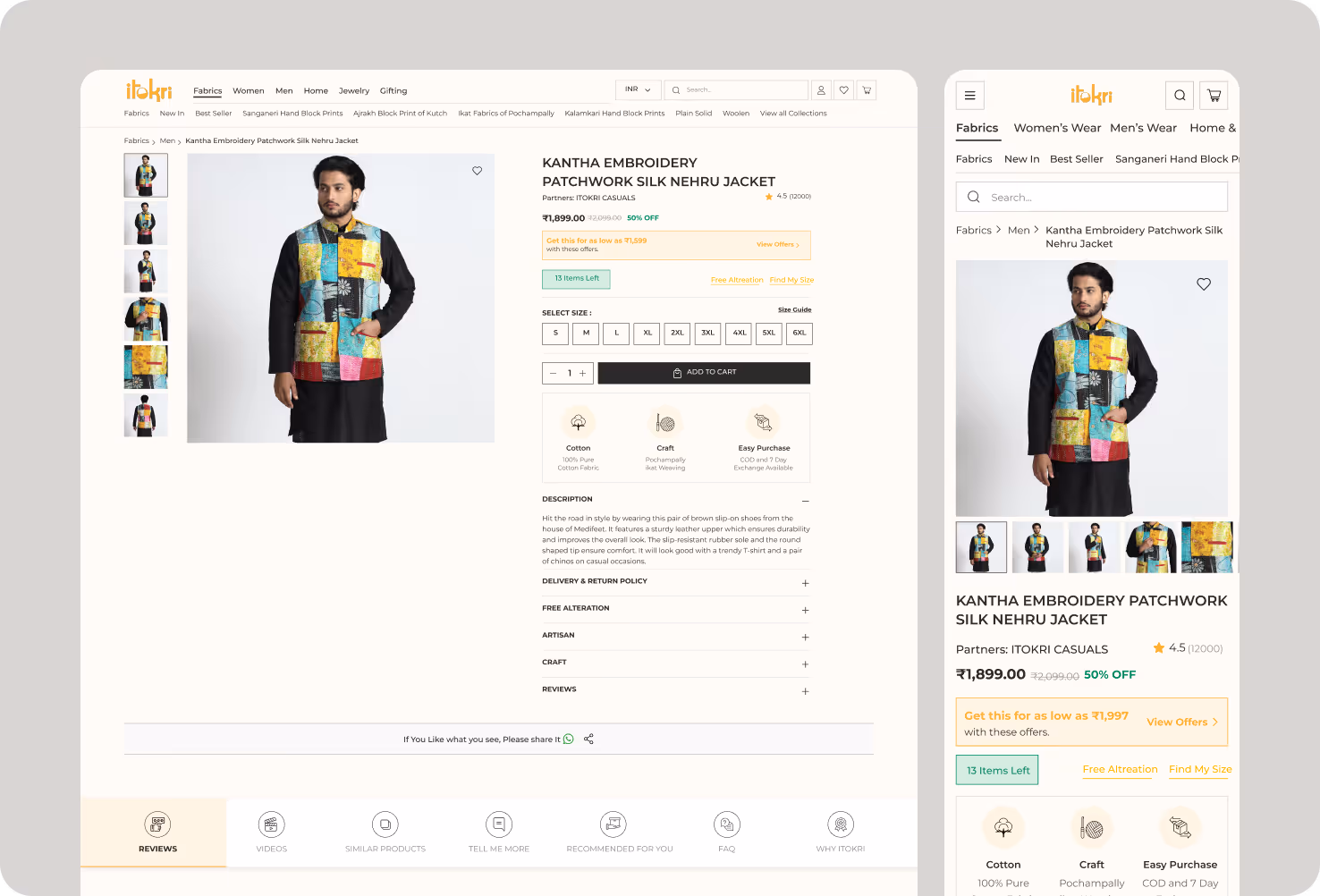Select size M
The width and height of the screenshot is (1320, 896).
pos(586,334)
